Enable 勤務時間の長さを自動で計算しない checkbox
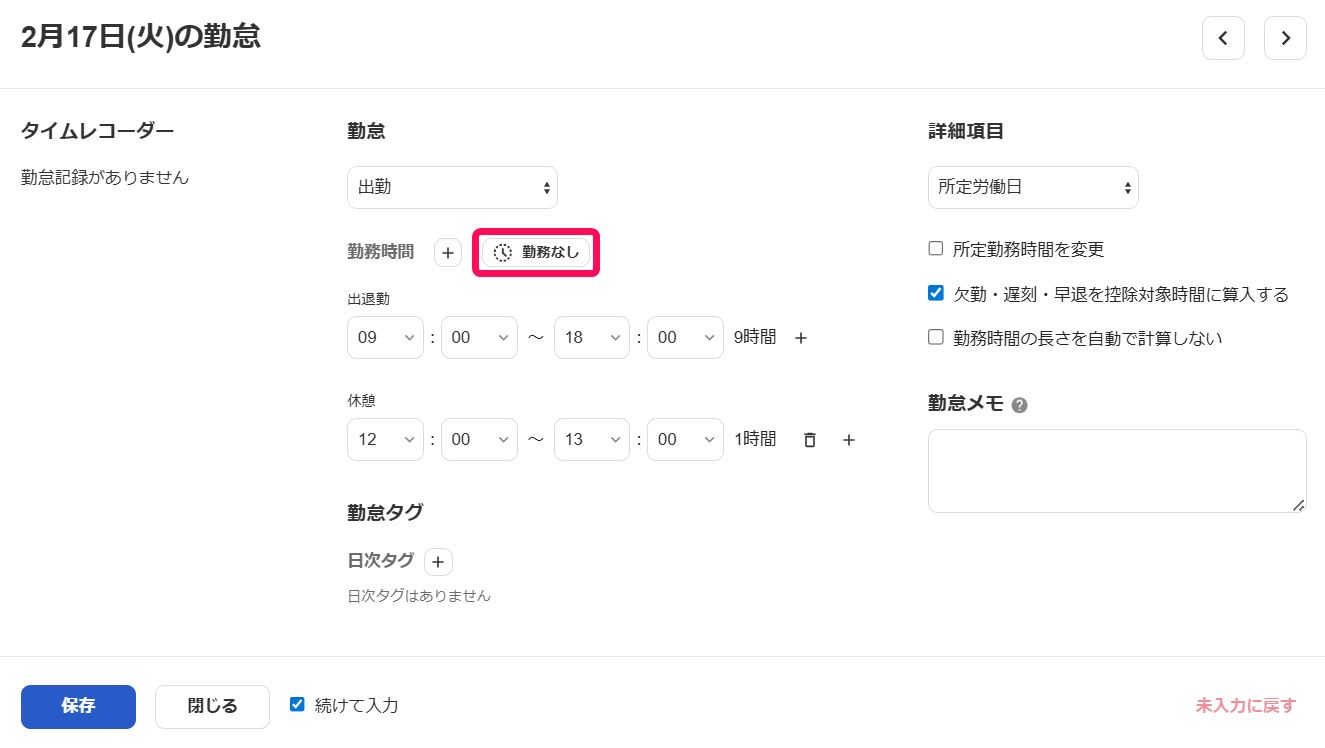This screenshot has height=748, width=1325. click(936, 338)
